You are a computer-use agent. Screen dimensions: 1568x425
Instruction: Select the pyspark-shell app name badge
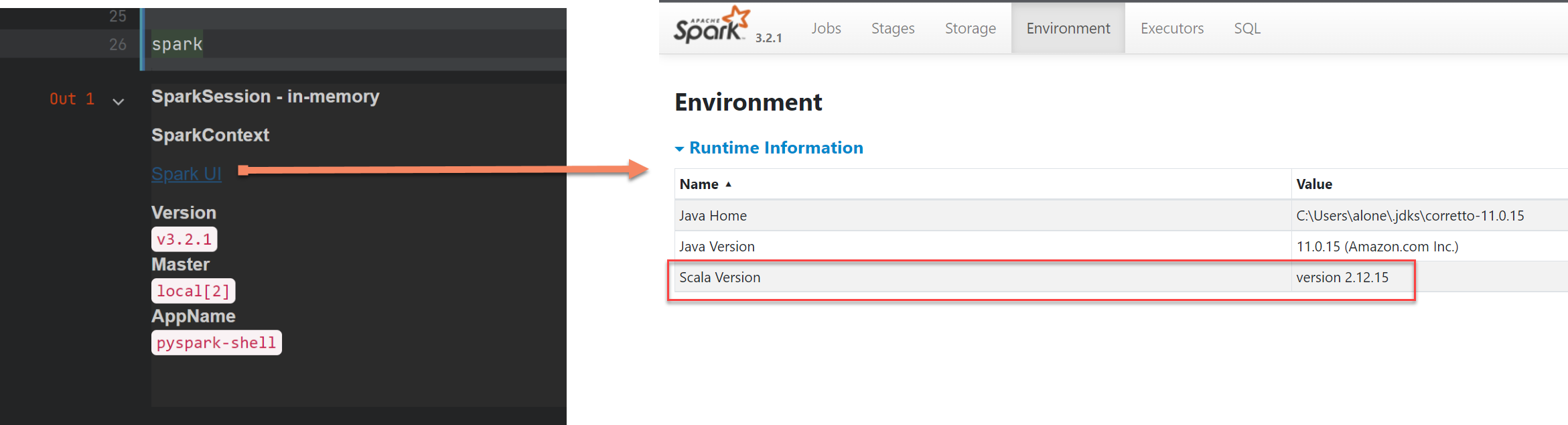tap(216, 343)
